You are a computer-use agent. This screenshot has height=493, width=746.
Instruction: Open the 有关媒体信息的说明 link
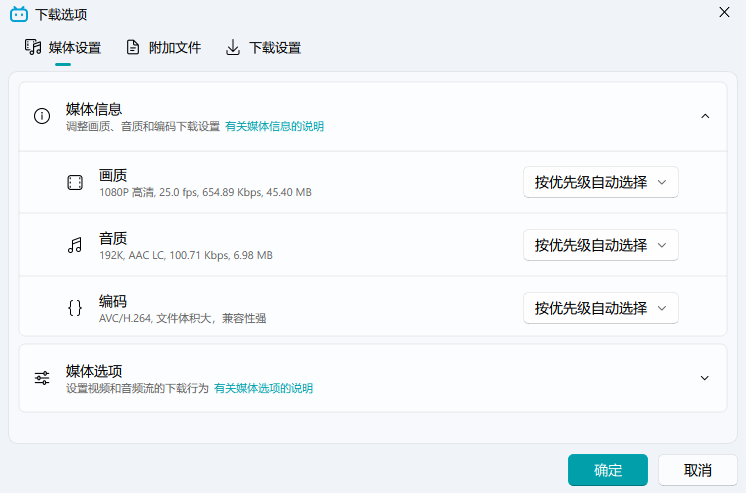(275, 126)
